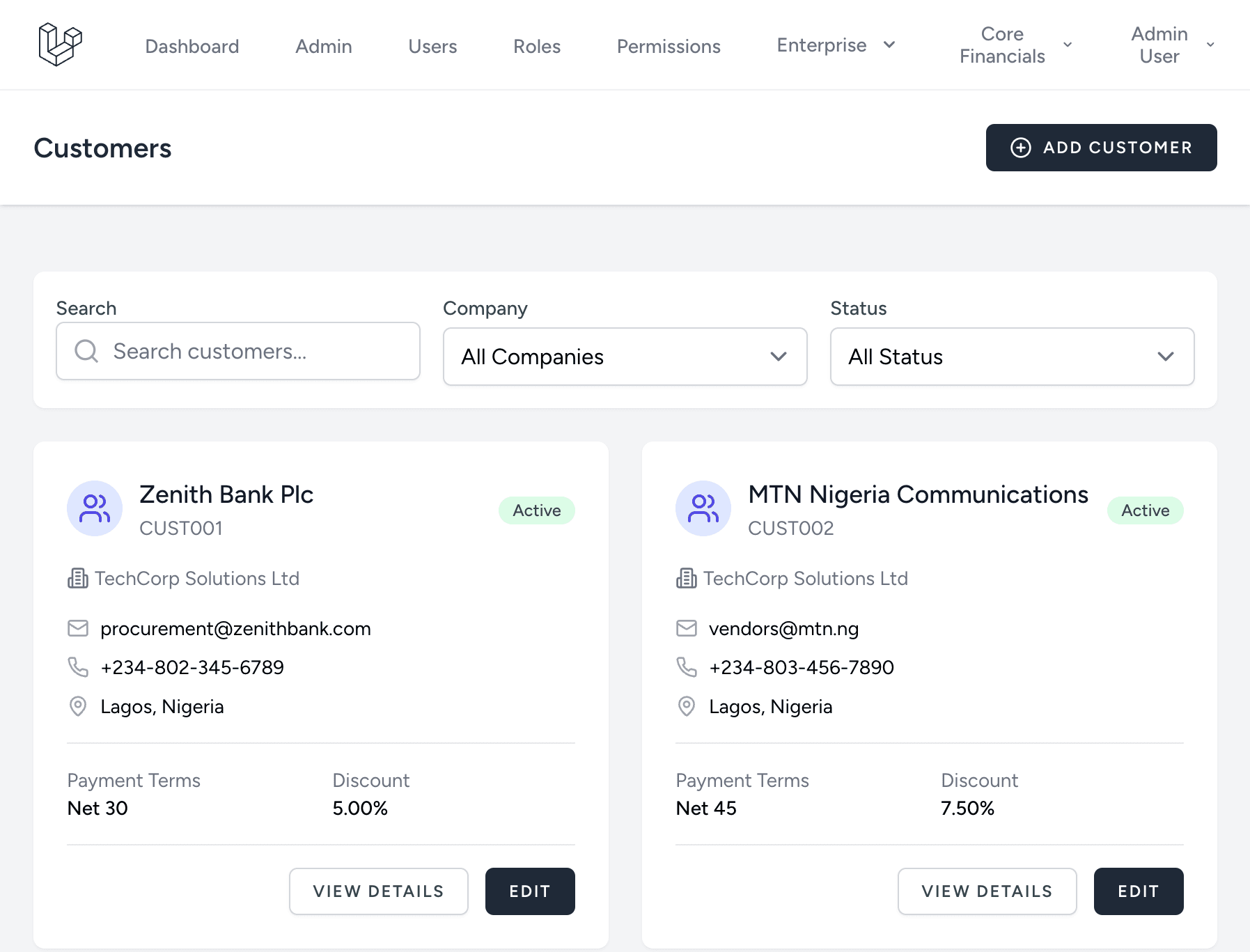This screenshot has width=1250, height=952.
Task: Click procurement@zenithbank.com email
Action: (235, 628)
